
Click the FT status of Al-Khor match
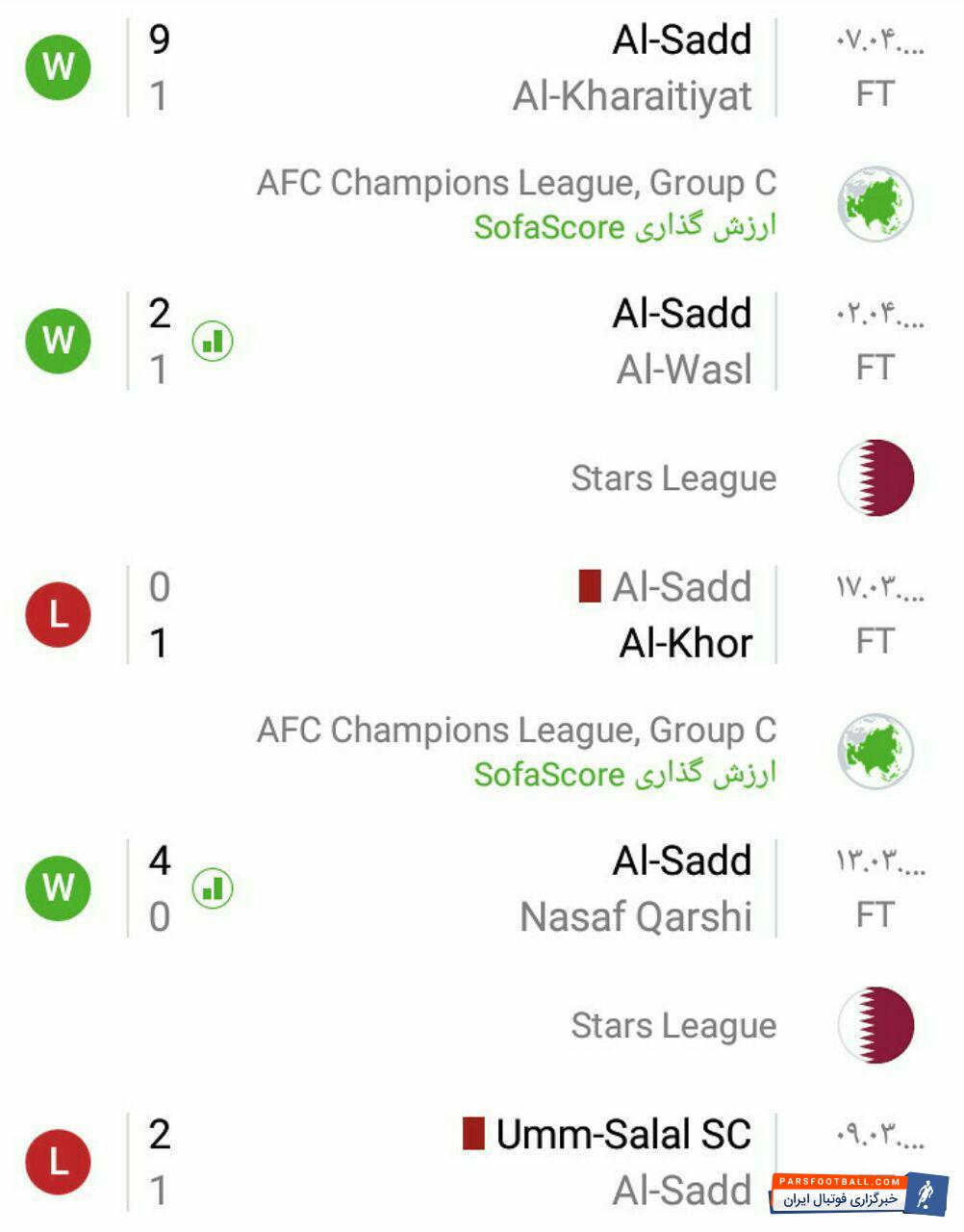(x=875, y=641)
